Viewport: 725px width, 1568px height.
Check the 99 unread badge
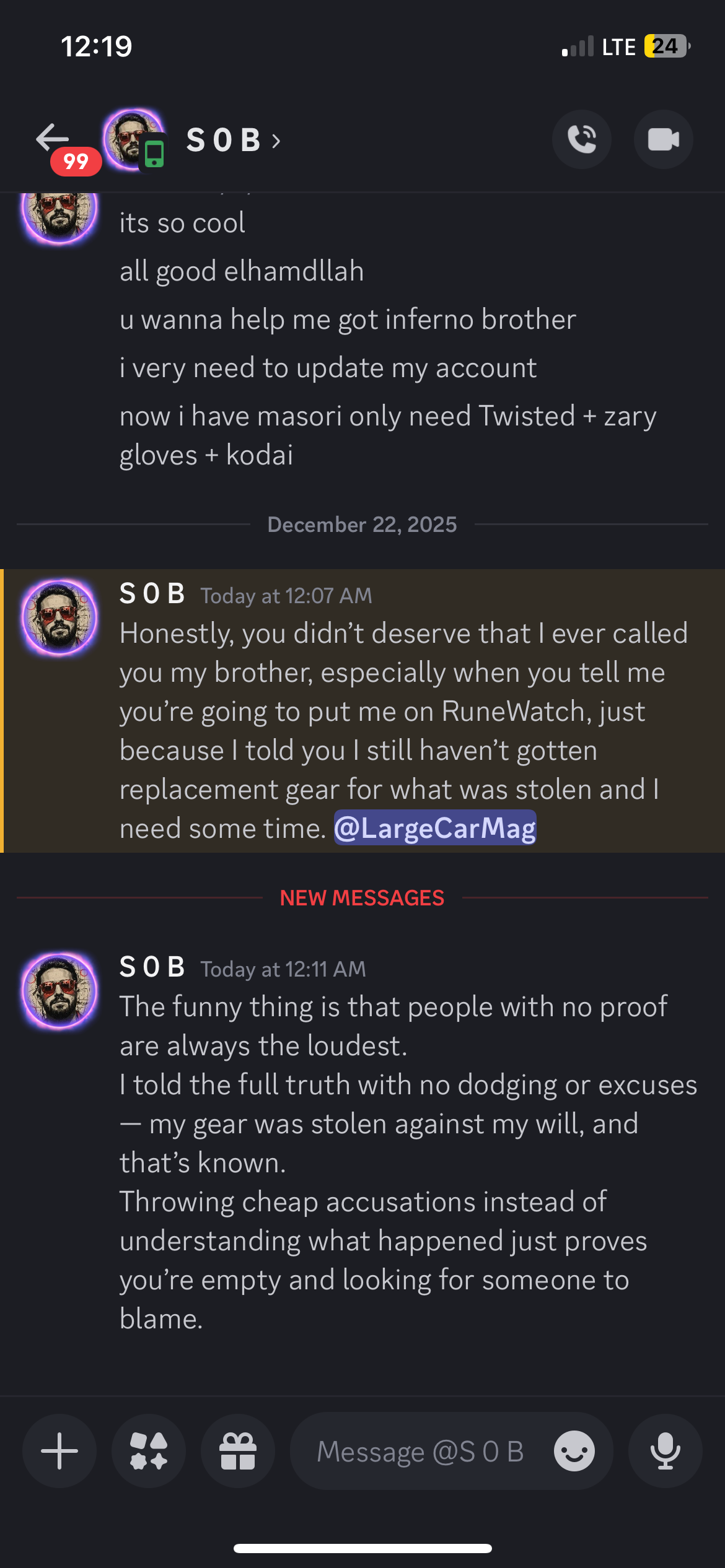(x=74, y=163)
